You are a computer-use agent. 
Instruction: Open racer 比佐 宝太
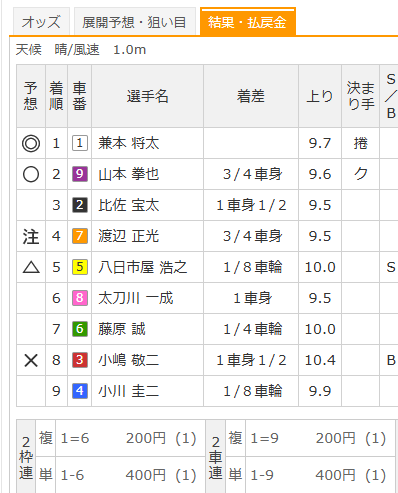coord(129,205)
